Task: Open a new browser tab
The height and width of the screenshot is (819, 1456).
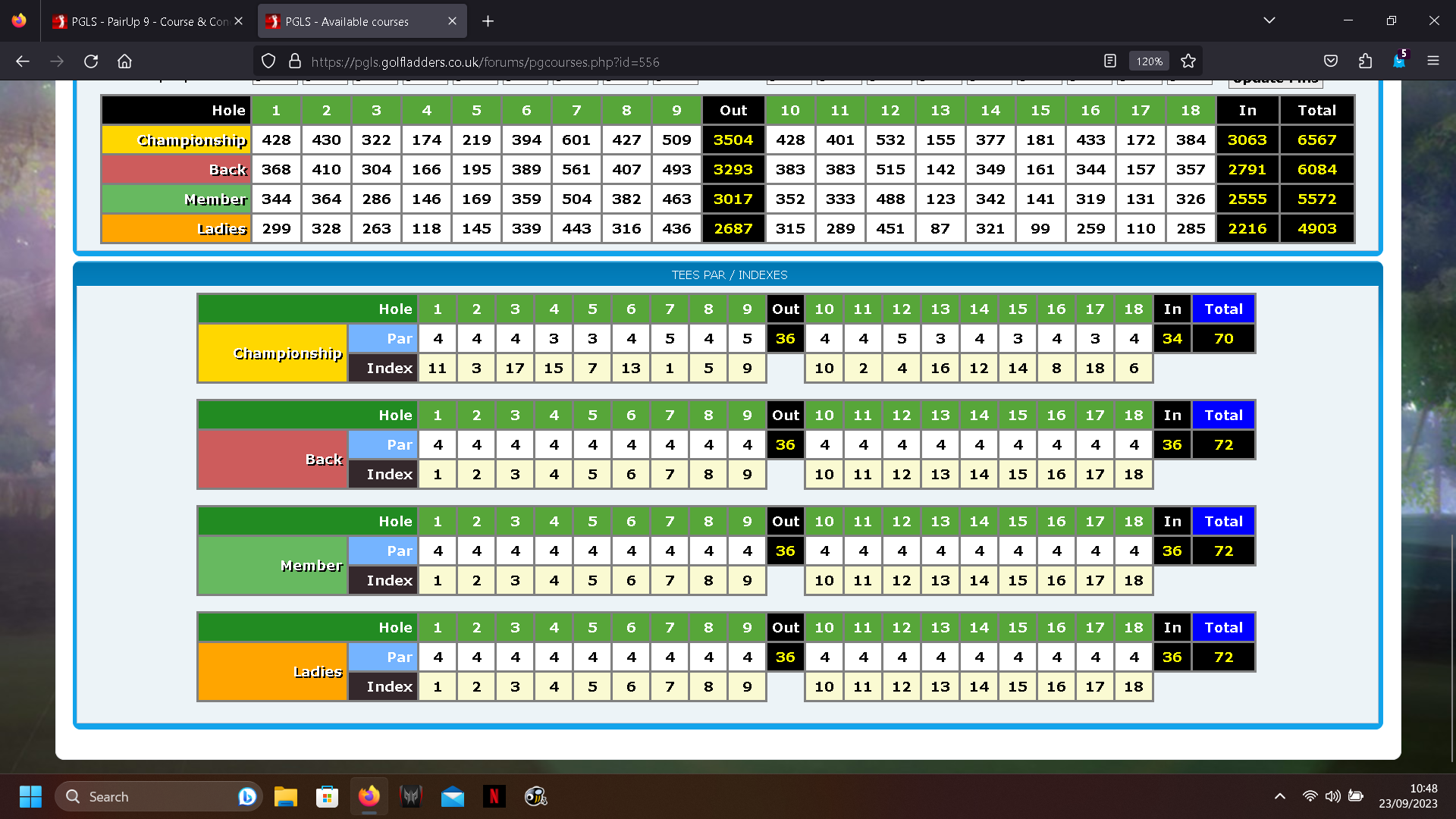Action: (x=488, y=21)
